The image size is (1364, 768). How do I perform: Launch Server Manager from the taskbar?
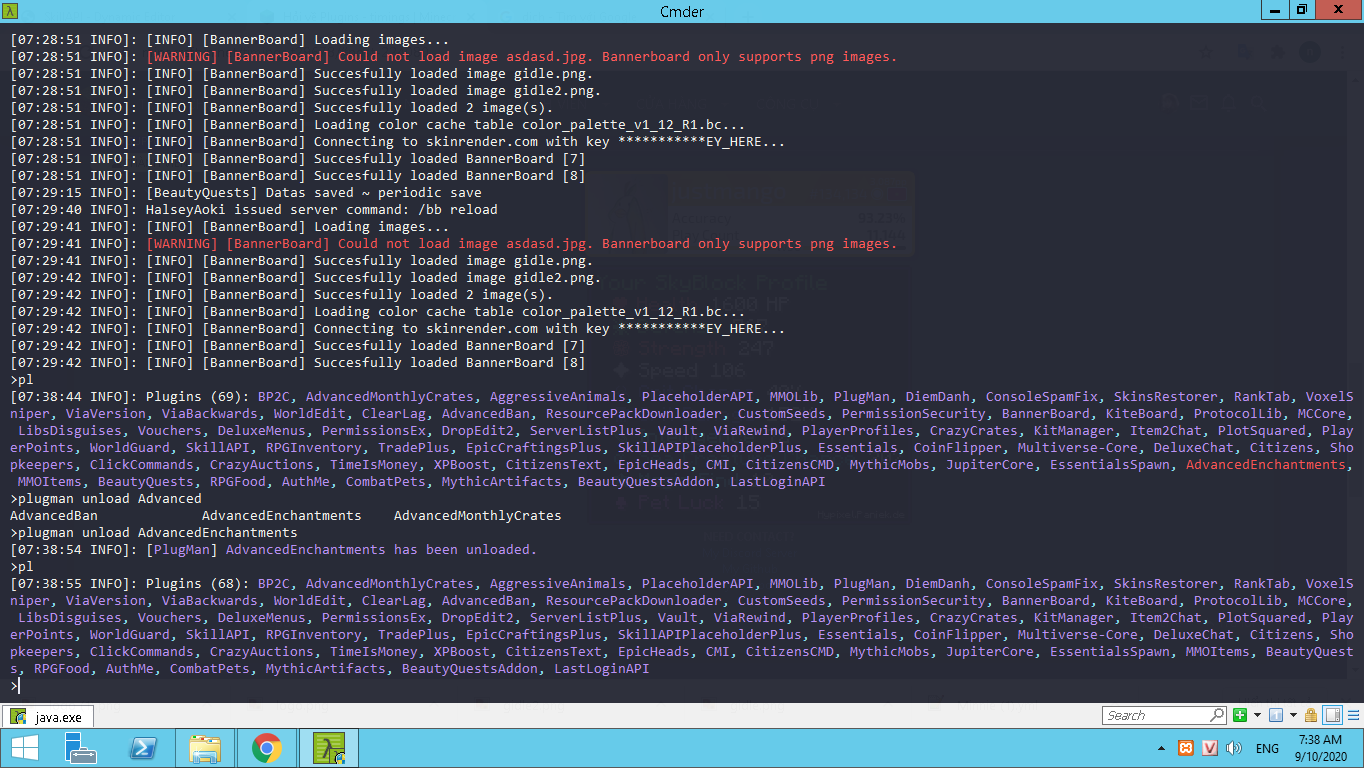tap(81, 748)
